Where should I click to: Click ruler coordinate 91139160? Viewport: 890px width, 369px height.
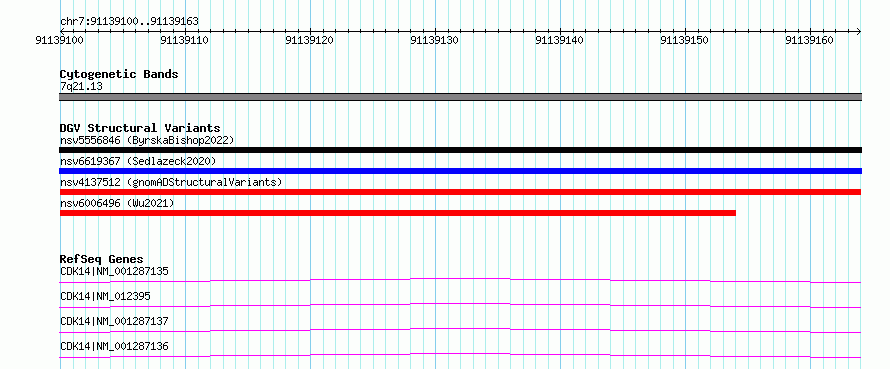(810, 40)
